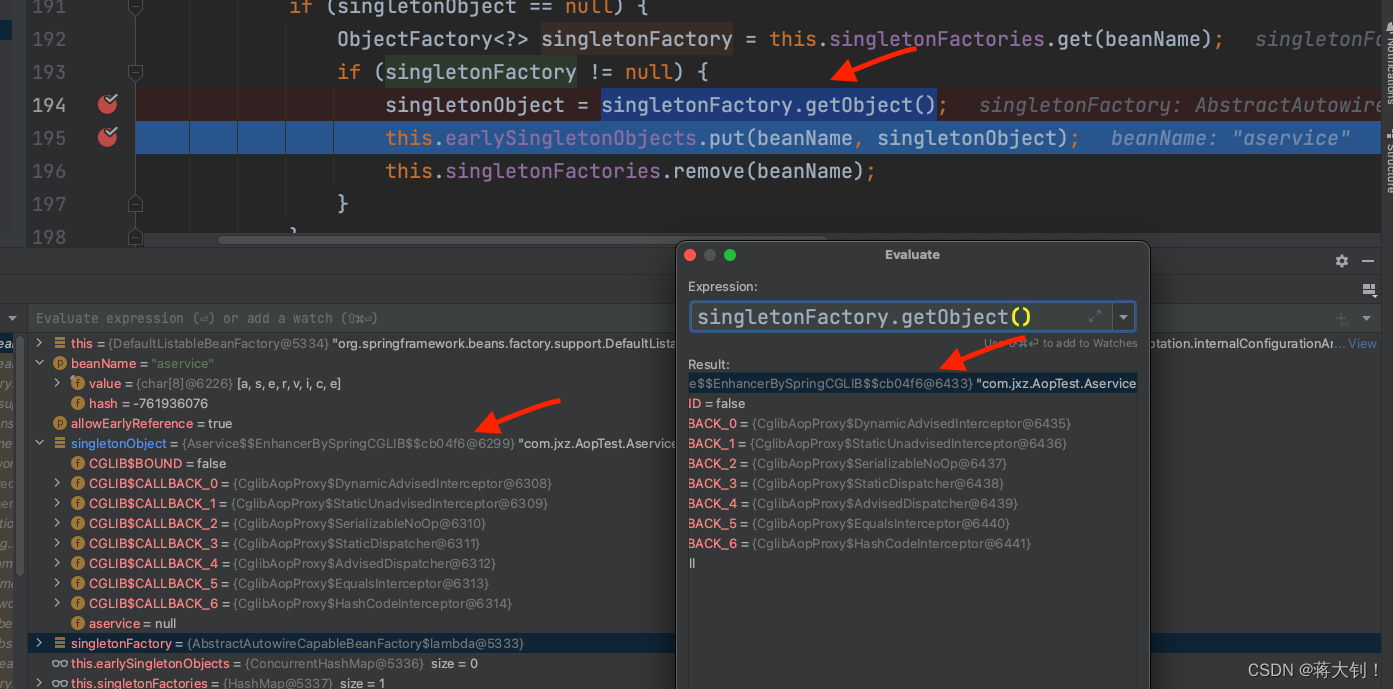Expand the expression editor in Evaluate dialog
1393x689 pixels.
tap(1095, 316)
